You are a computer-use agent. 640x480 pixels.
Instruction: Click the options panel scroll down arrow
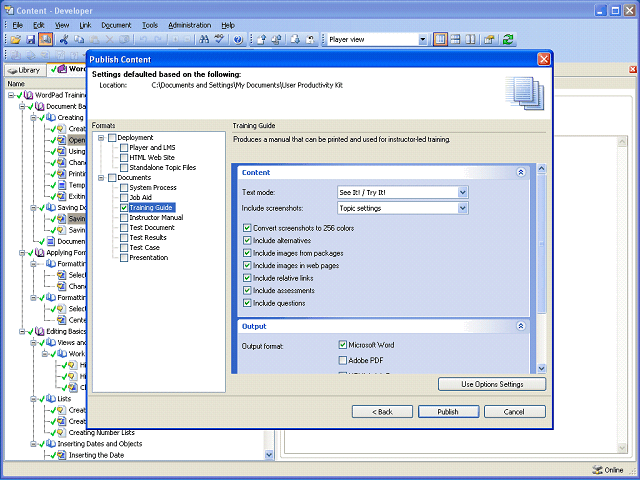click(x=541, y=368)
